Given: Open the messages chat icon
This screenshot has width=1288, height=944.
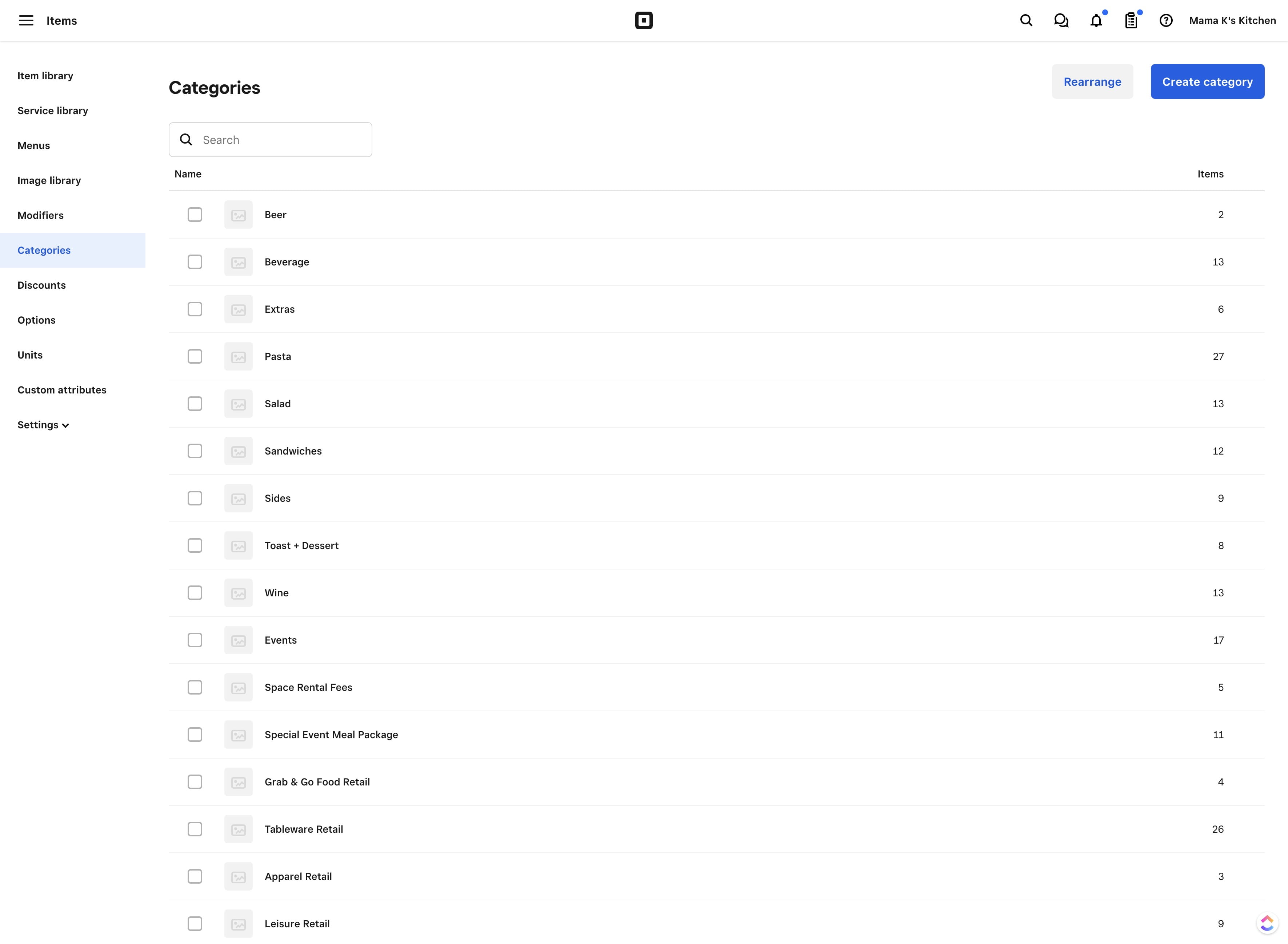Looking at the screenshot, I should (x=1061, y=20).
